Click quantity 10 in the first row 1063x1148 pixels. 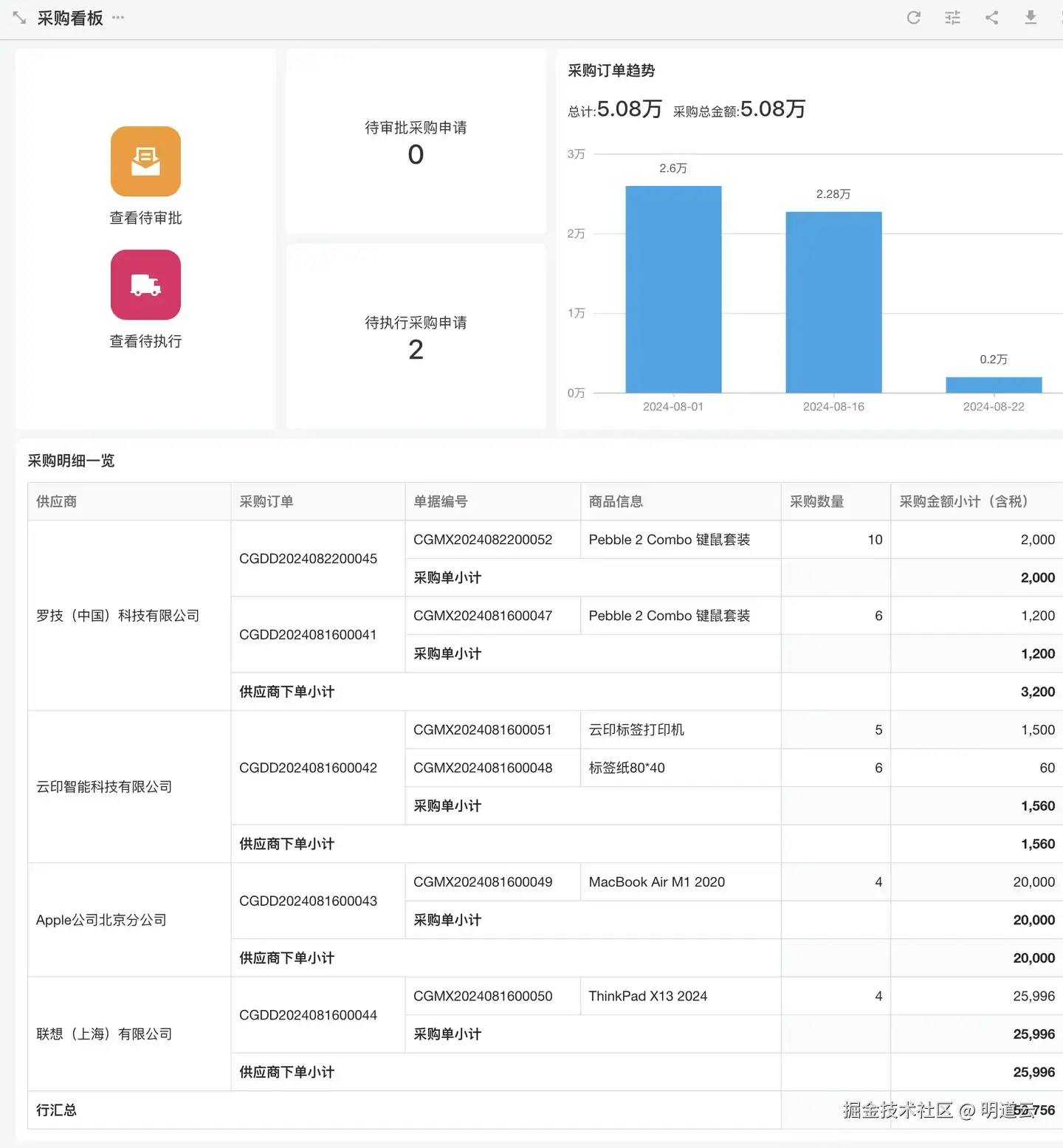[x=875, y=540]
